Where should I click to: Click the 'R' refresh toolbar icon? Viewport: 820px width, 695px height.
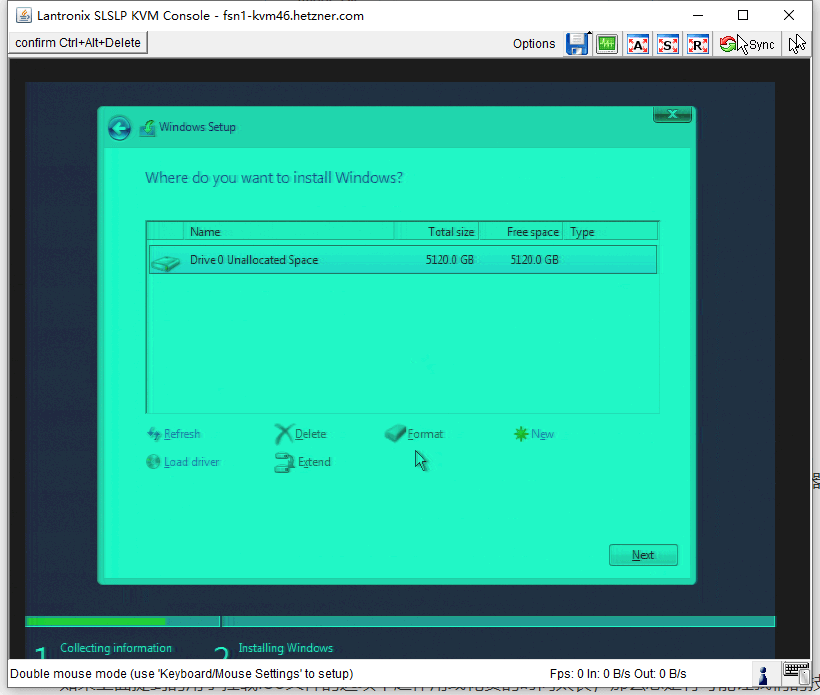click(697, 43)
